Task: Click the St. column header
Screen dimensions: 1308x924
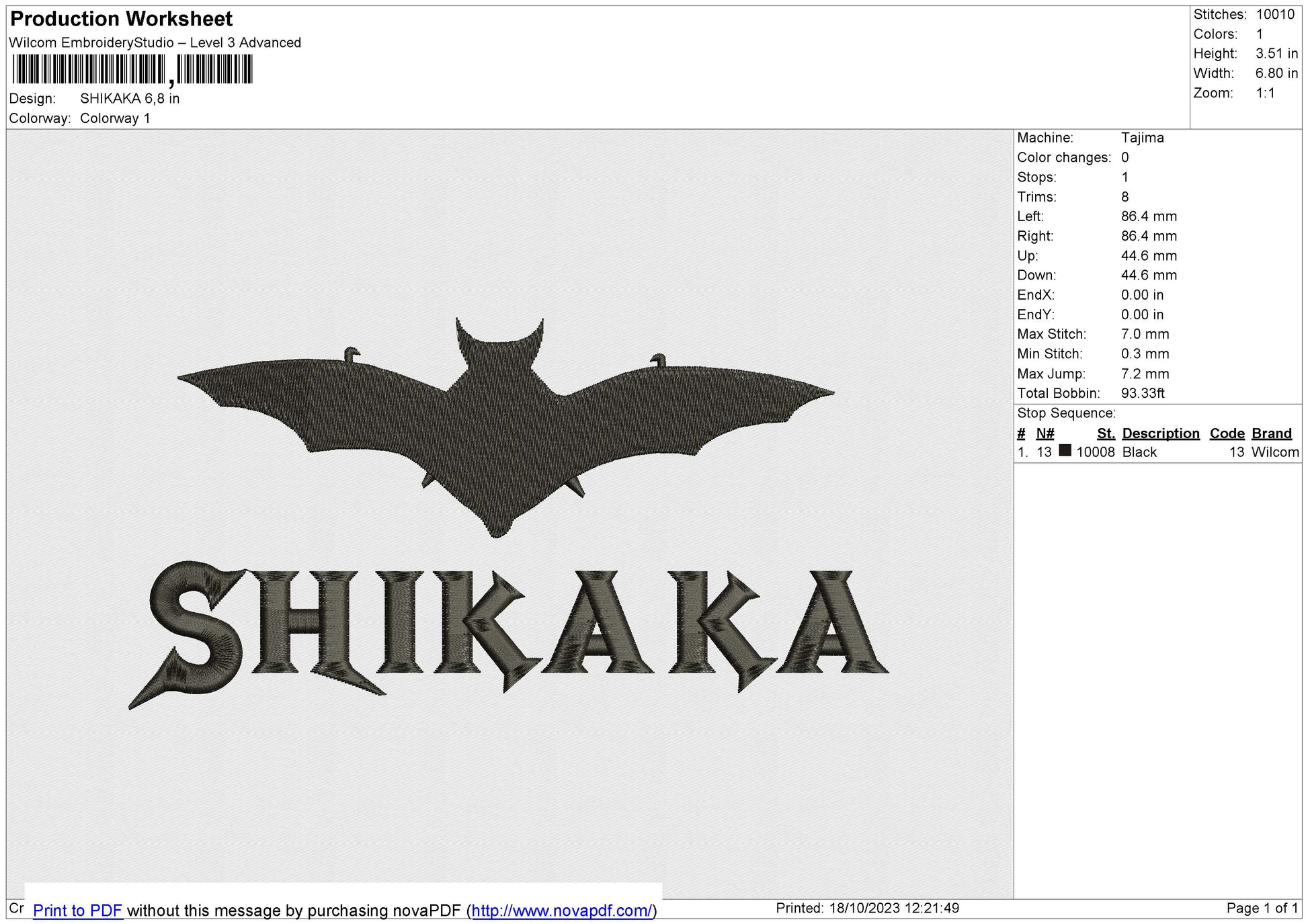Action: point(1105,433)
